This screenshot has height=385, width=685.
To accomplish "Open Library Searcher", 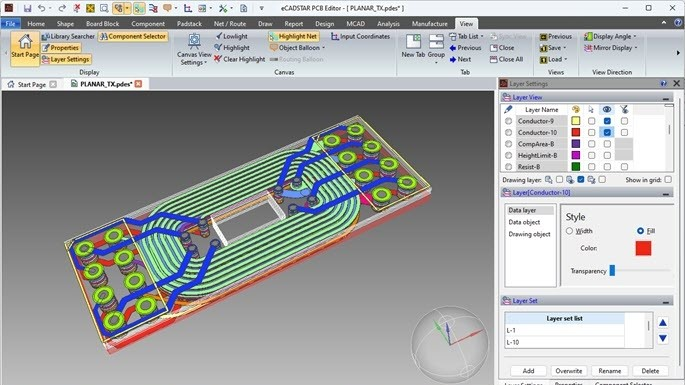I will (68, 36).
